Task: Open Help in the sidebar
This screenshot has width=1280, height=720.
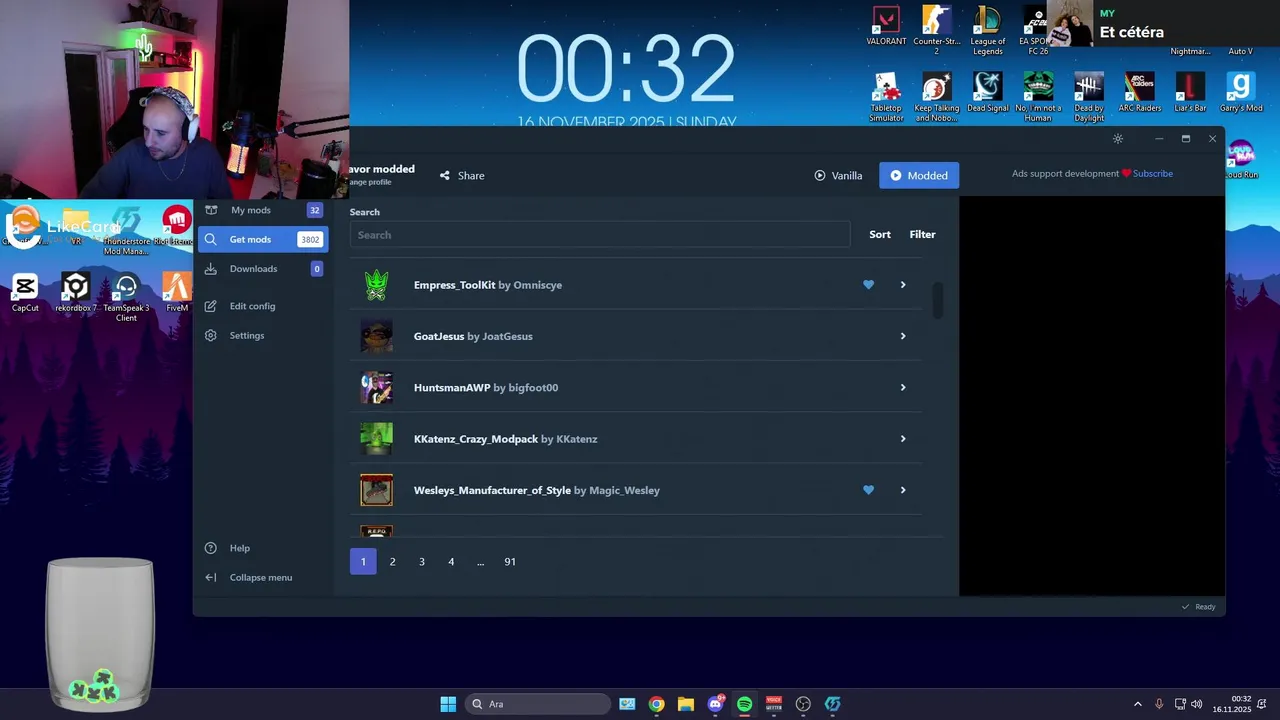Action: (262, 548)
